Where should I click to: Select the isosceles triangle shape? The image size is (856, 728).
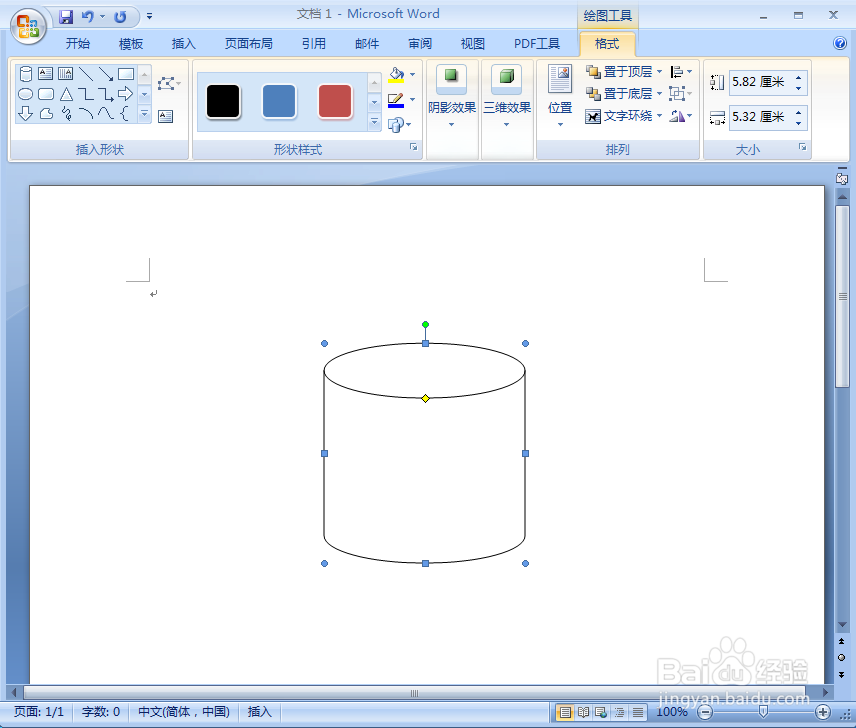pos(66,94)
